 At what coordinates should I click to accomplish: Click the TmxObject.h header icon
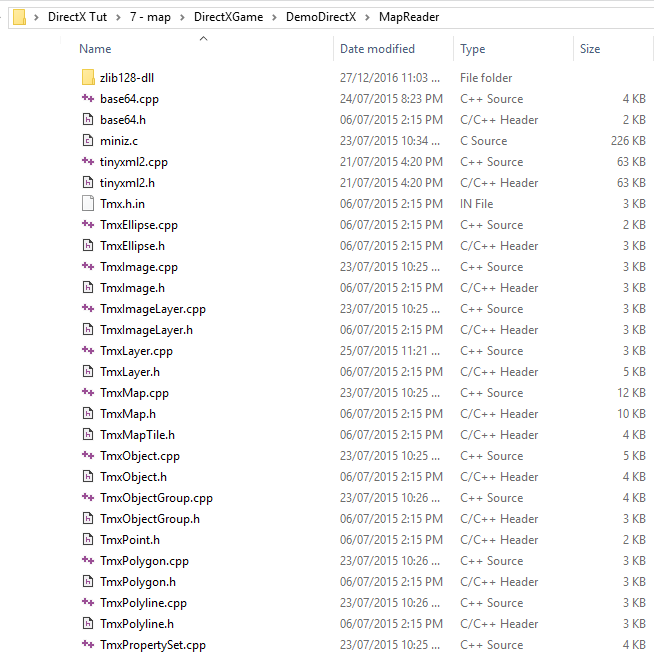[88, 476]
